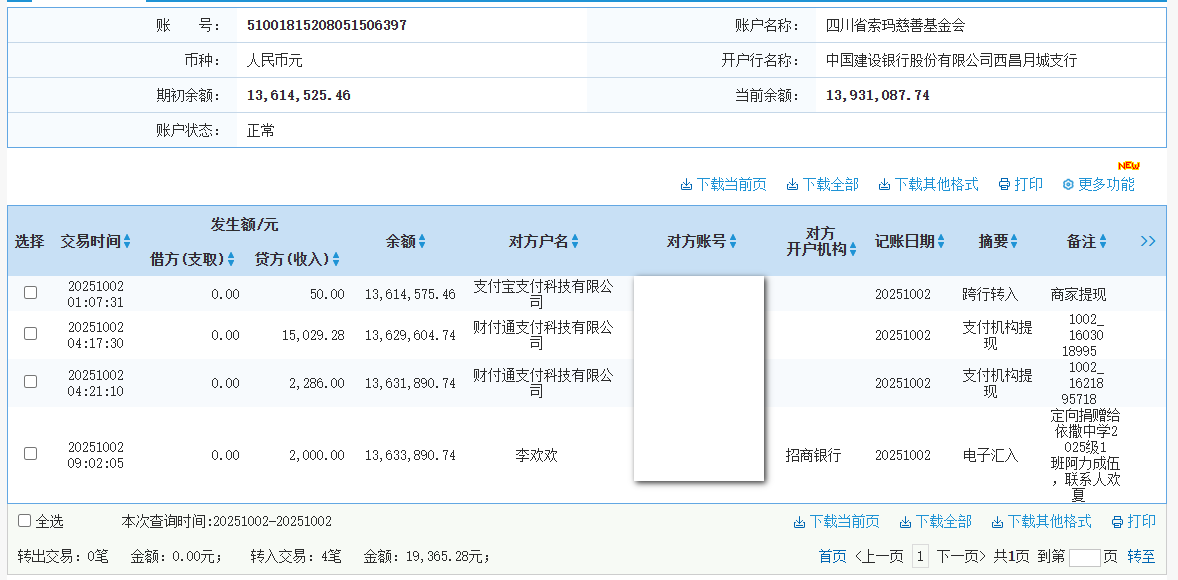This screenshot has height=580, width=1178.
Task: Click the top 下载全部 download icon
Action: (x=792, y=185)
